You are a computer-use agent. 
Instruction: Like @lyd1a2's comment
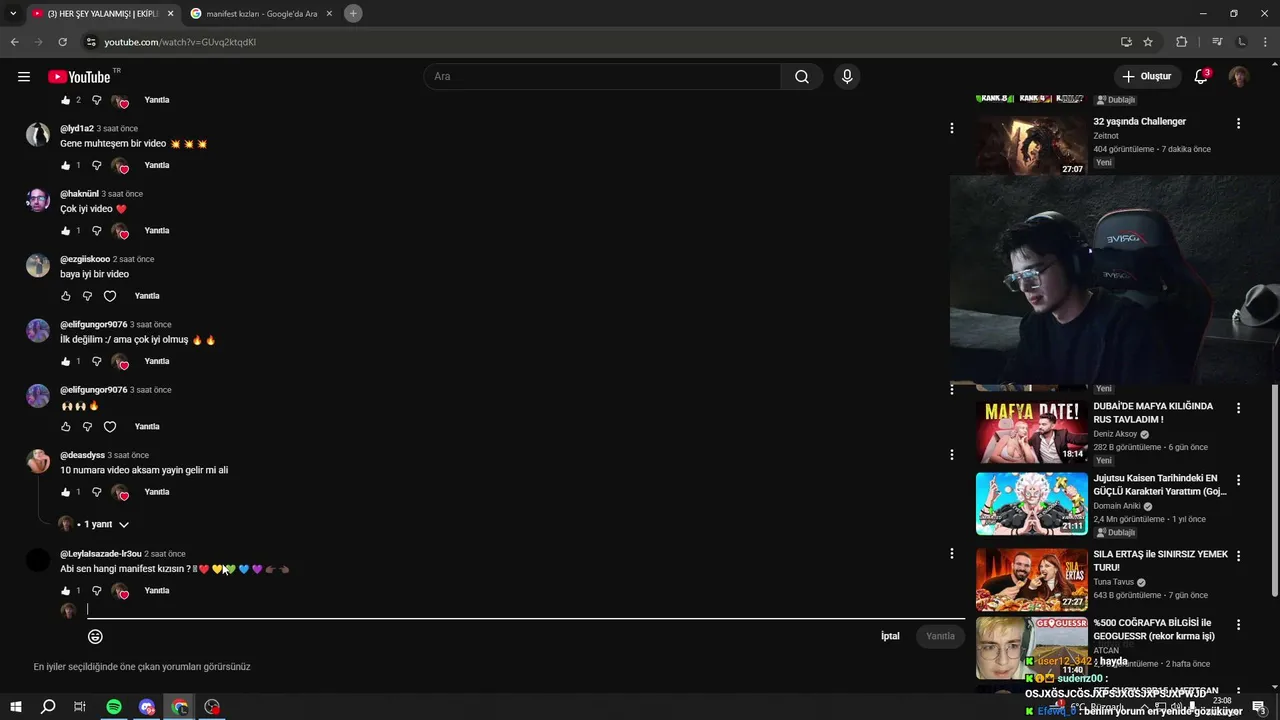point(66,165)
